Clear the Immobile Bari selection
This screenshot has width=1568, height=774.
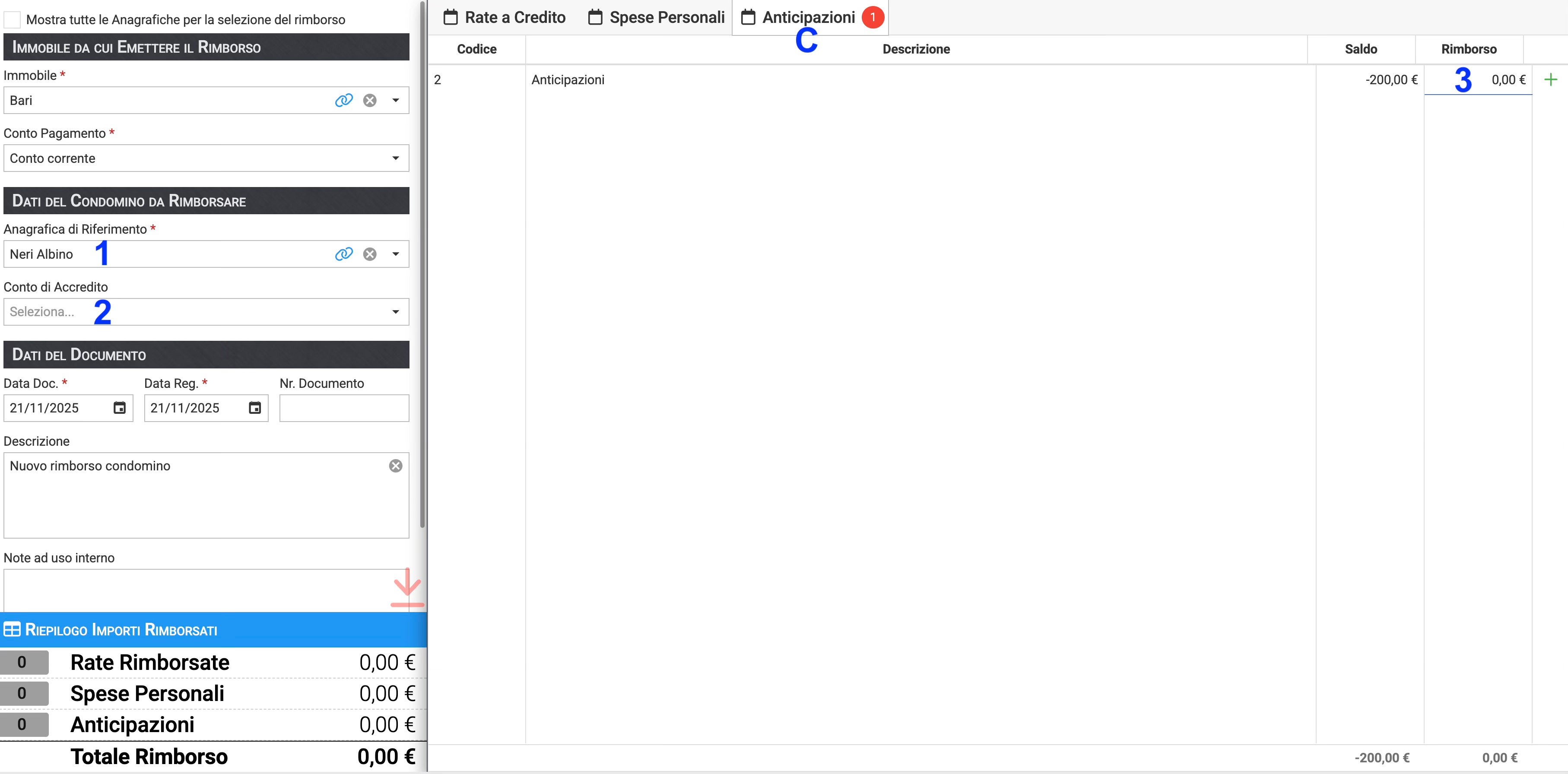(369, 100)
